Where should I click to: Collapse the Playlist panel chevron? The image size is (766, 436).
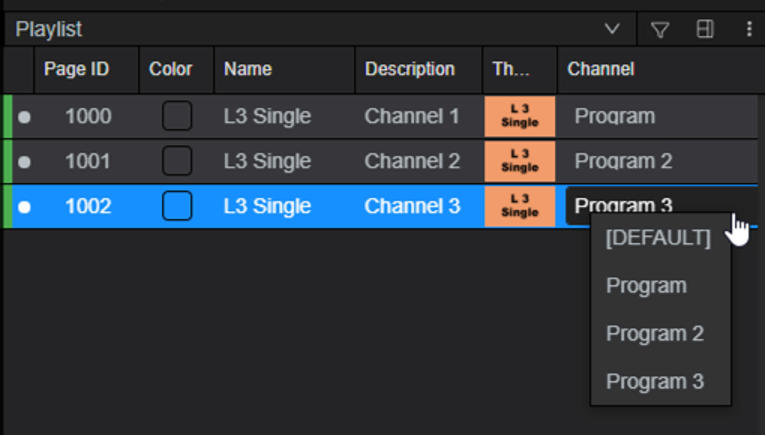[x=613, y=30]
